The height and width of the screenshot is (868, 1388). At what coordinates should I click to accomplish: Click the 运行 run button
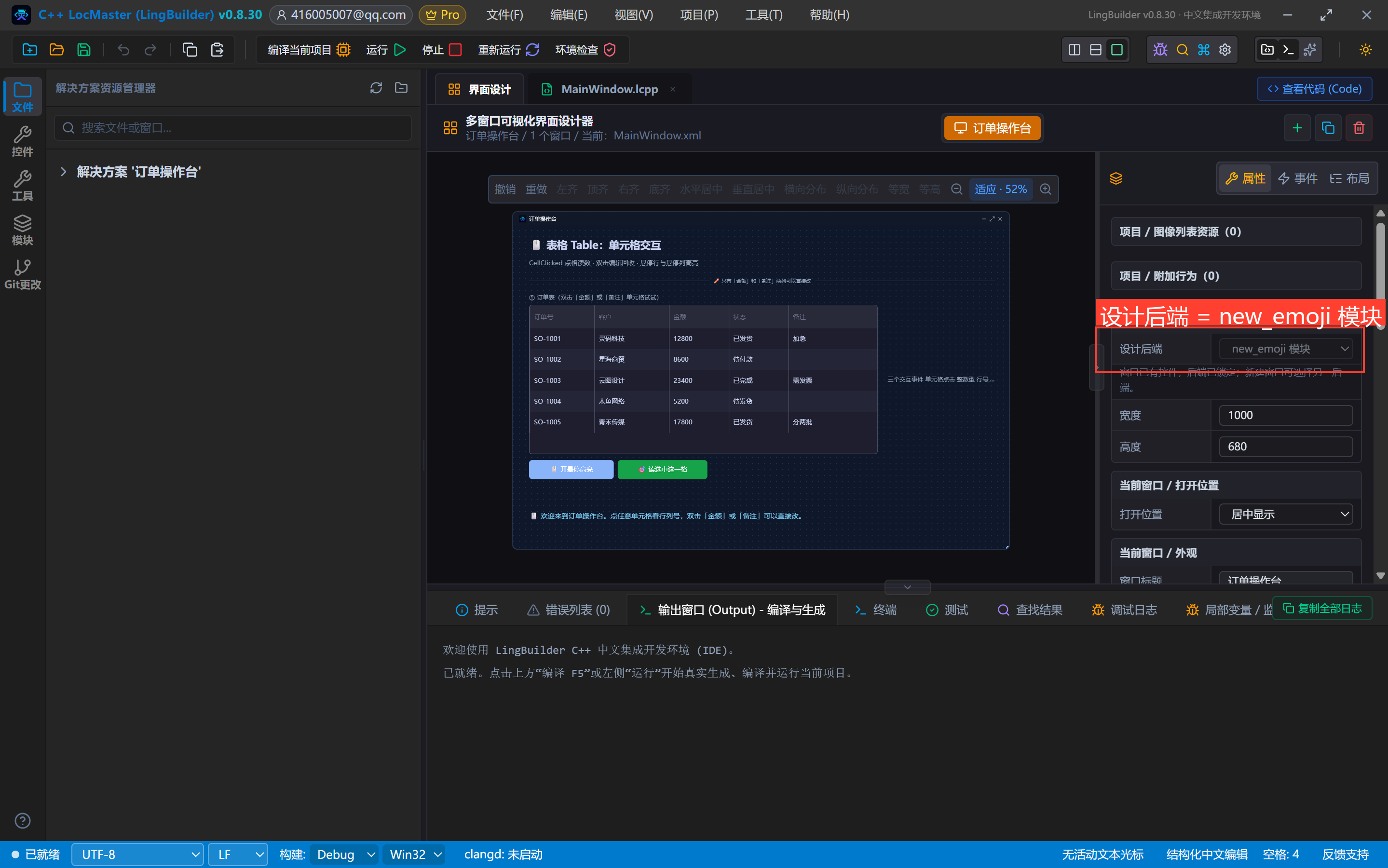[386, 50]
